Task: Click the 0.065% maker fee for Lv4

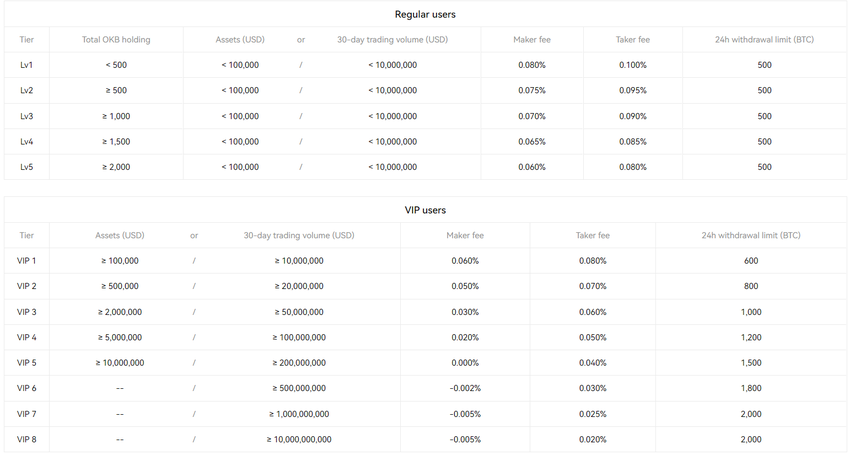Action: click(532, 142)
